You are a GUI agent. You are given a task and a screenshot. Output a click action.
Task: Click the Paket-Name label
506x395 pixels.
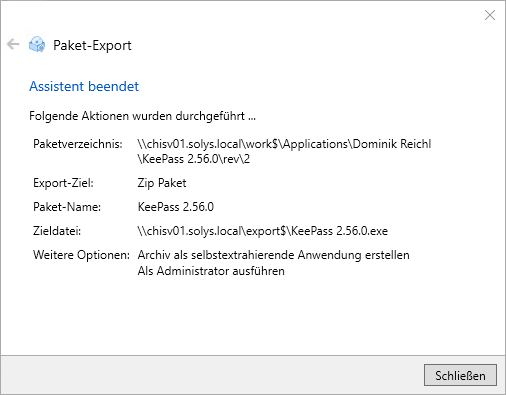point(67,207)
